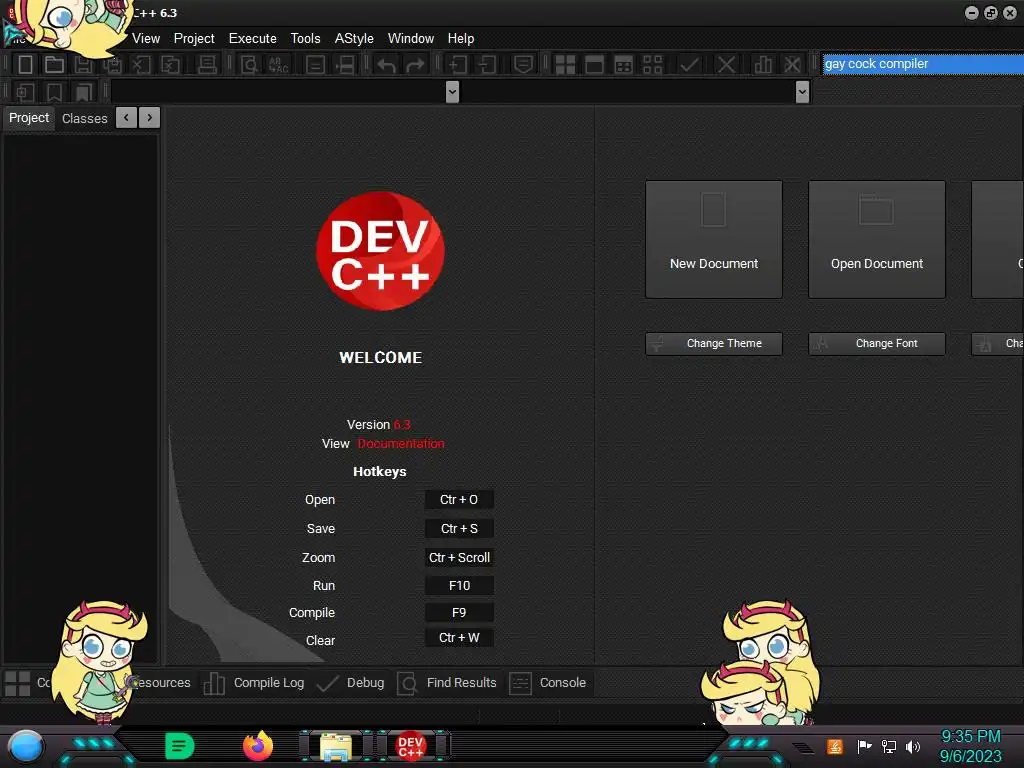The width and height of the screenshot is (1024, 768).
Task: Click the Toggle Bookmarks toolbar icon
Action: (x=54, y=92)
